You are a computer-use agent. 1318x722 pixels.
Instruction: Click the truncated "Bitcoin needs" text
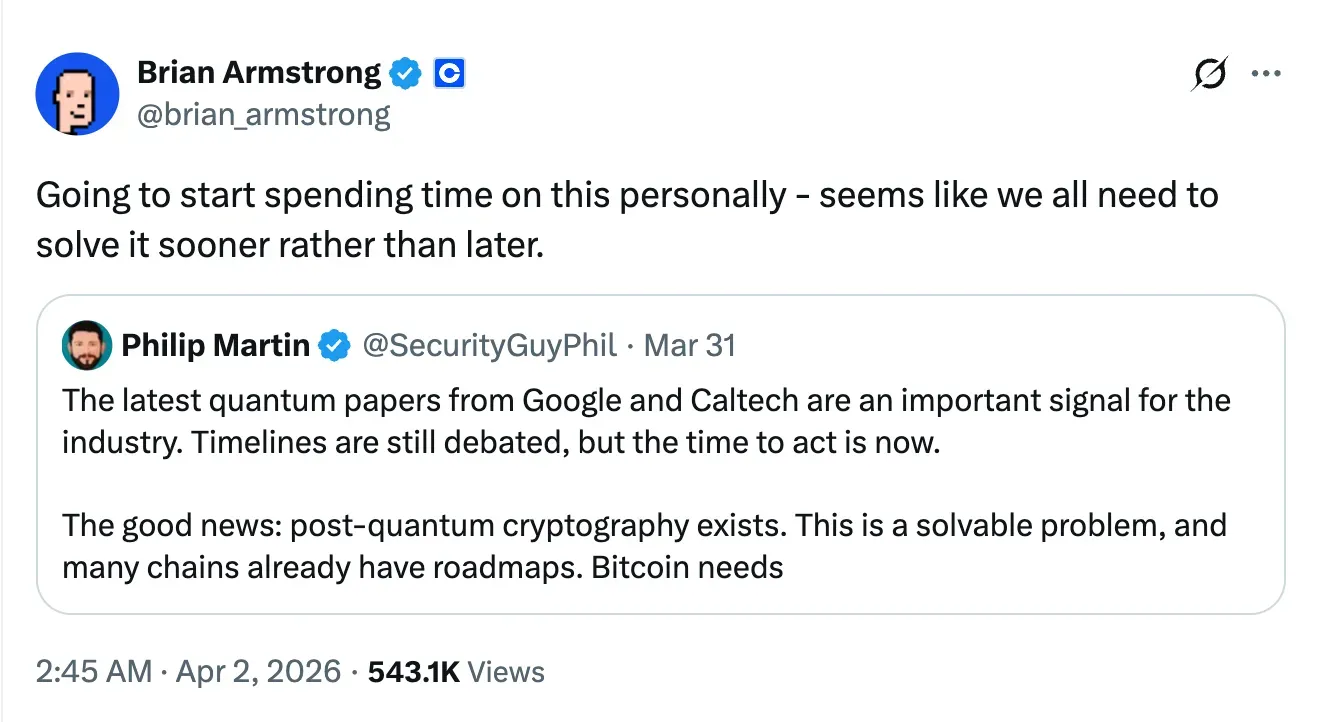686,567
